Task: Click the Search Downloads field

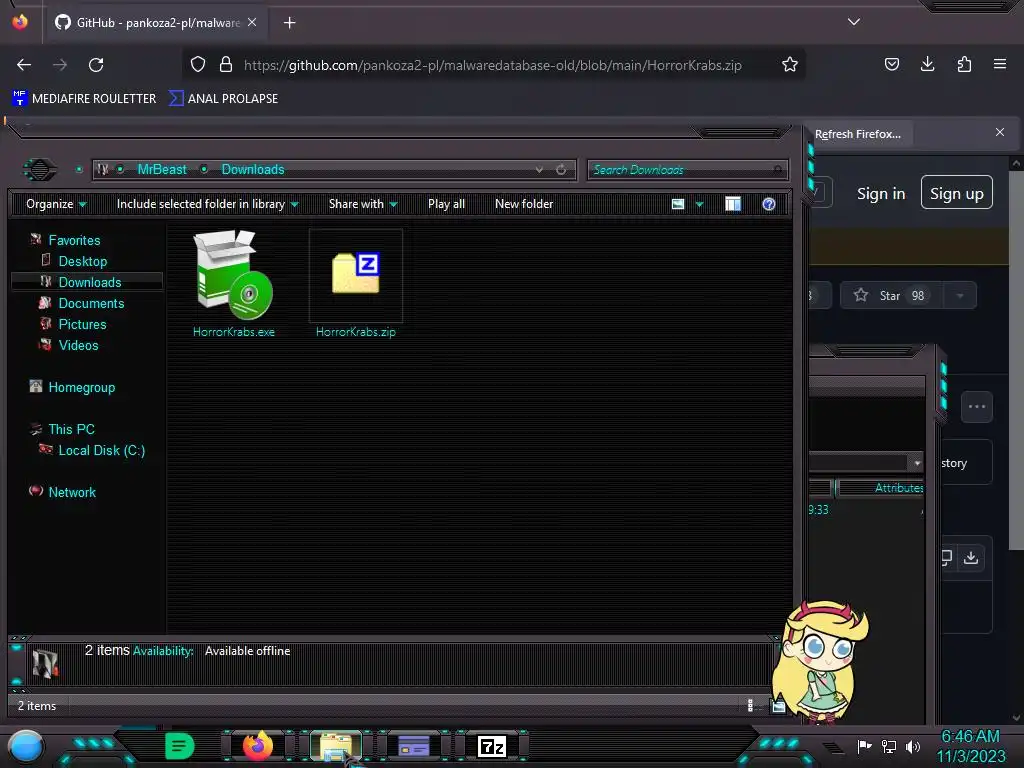Action: (687, 170)
